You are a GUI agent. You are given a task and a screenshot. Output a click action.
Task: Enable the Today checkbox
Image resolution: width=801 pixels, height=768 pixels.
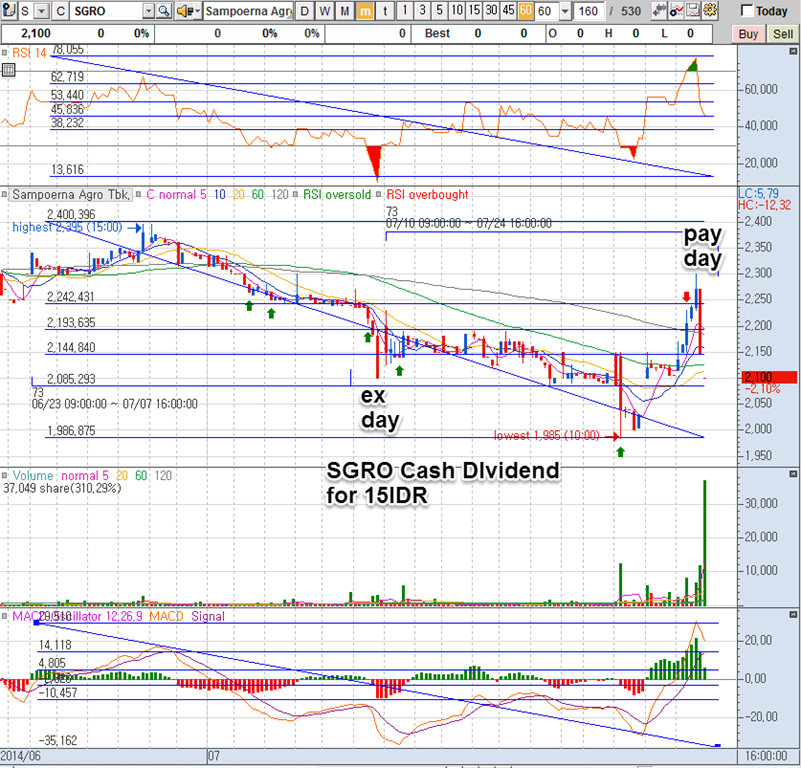747,11
